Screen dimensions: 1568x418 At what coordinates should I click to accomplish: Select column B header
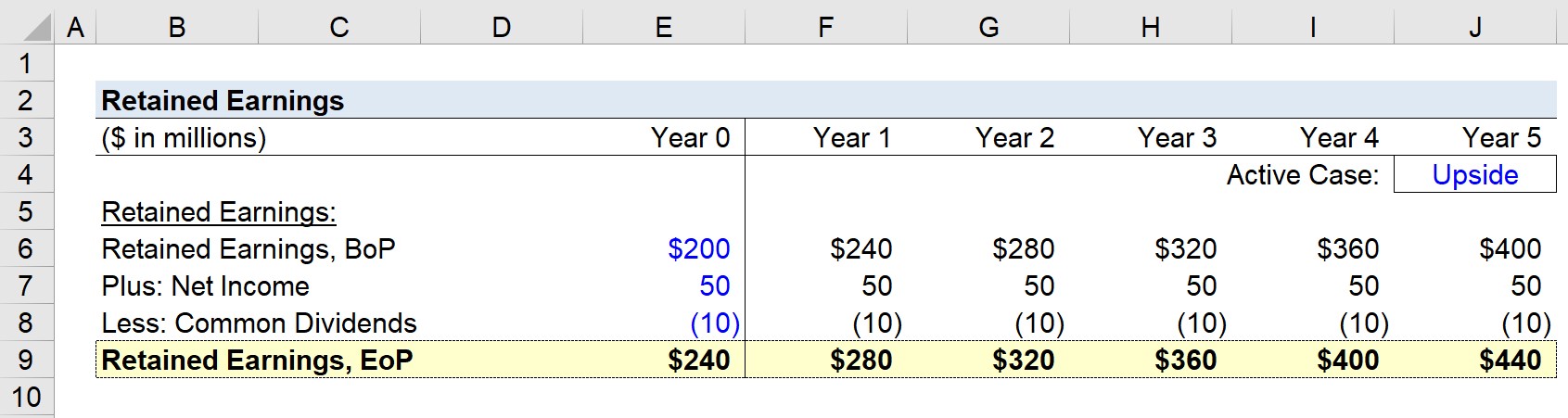coord(177,25)
